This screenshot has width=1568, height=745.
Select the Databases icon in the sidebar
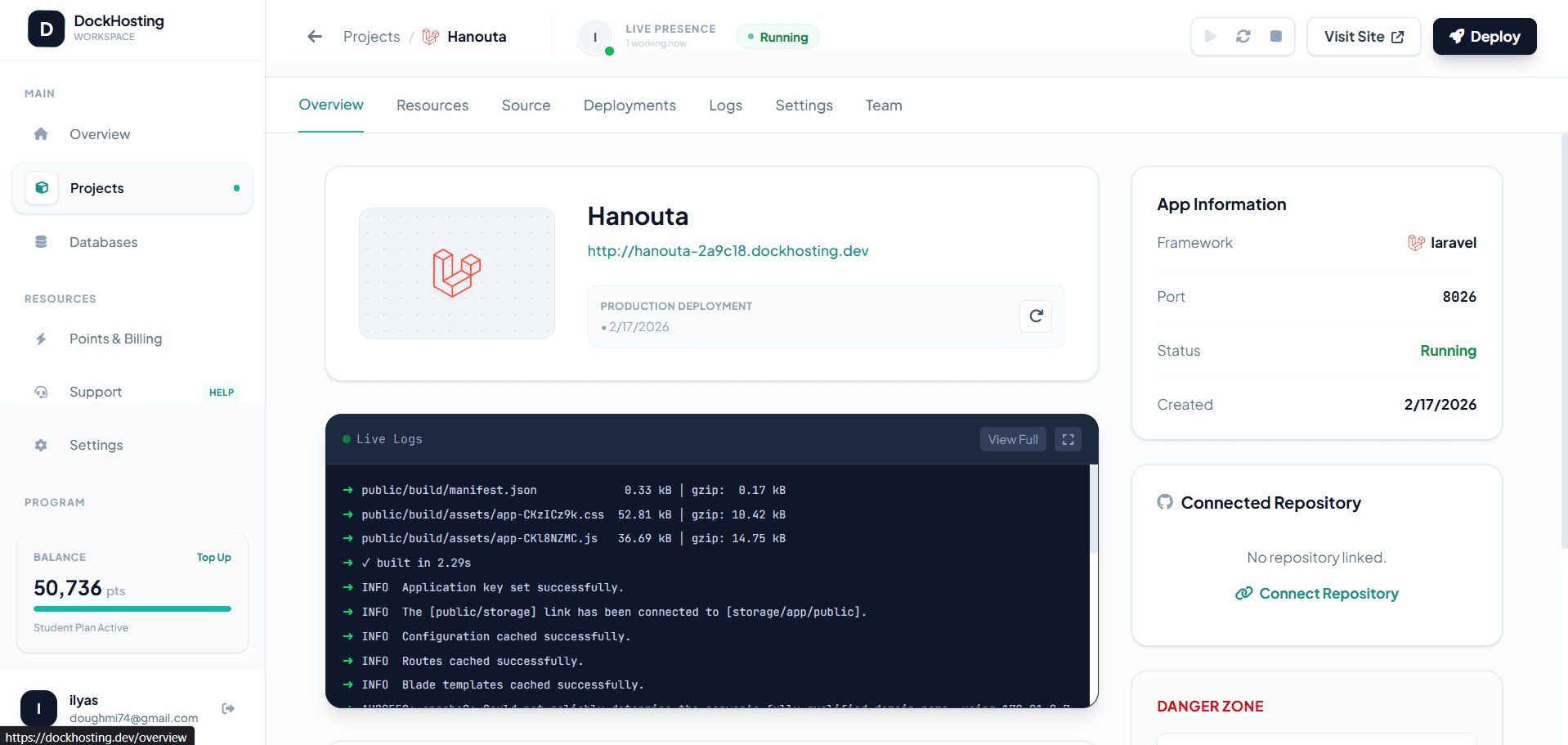pos(41,241)
